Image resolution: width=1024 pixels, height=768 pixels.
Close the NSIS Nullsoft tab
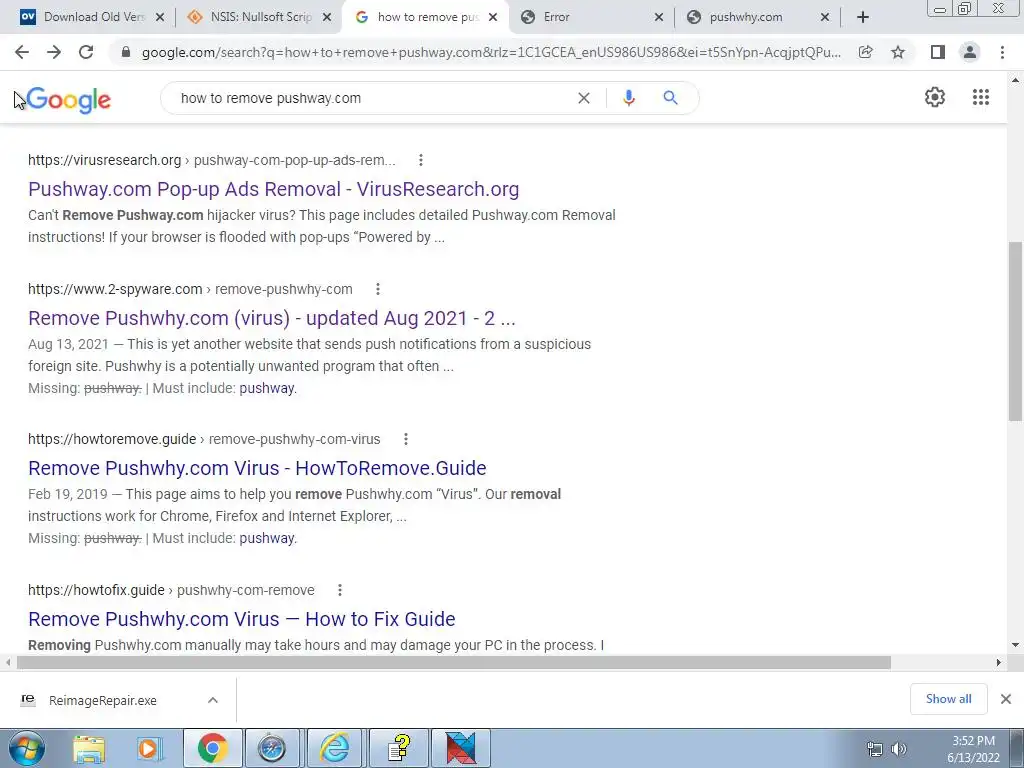point(327,18)
